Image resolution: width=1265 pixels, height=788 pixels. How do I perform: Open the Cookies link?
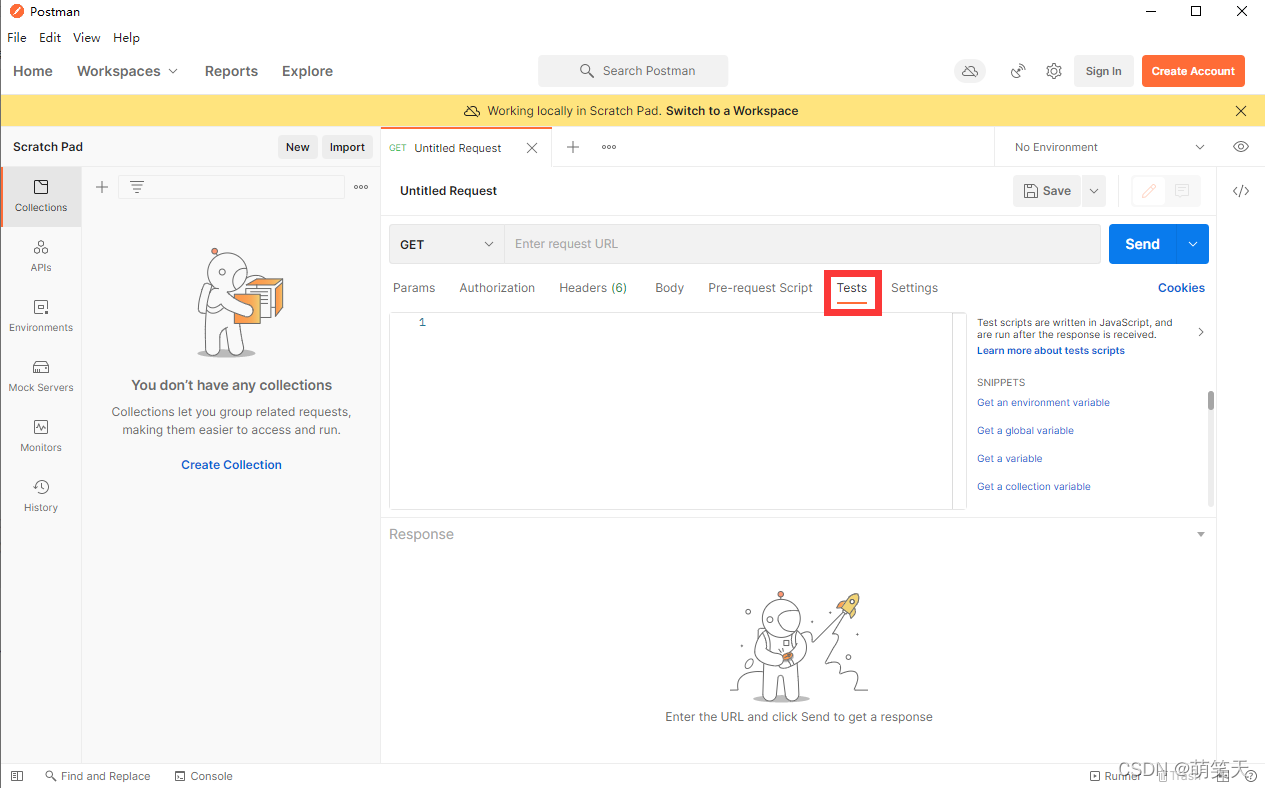point(1181,288)
